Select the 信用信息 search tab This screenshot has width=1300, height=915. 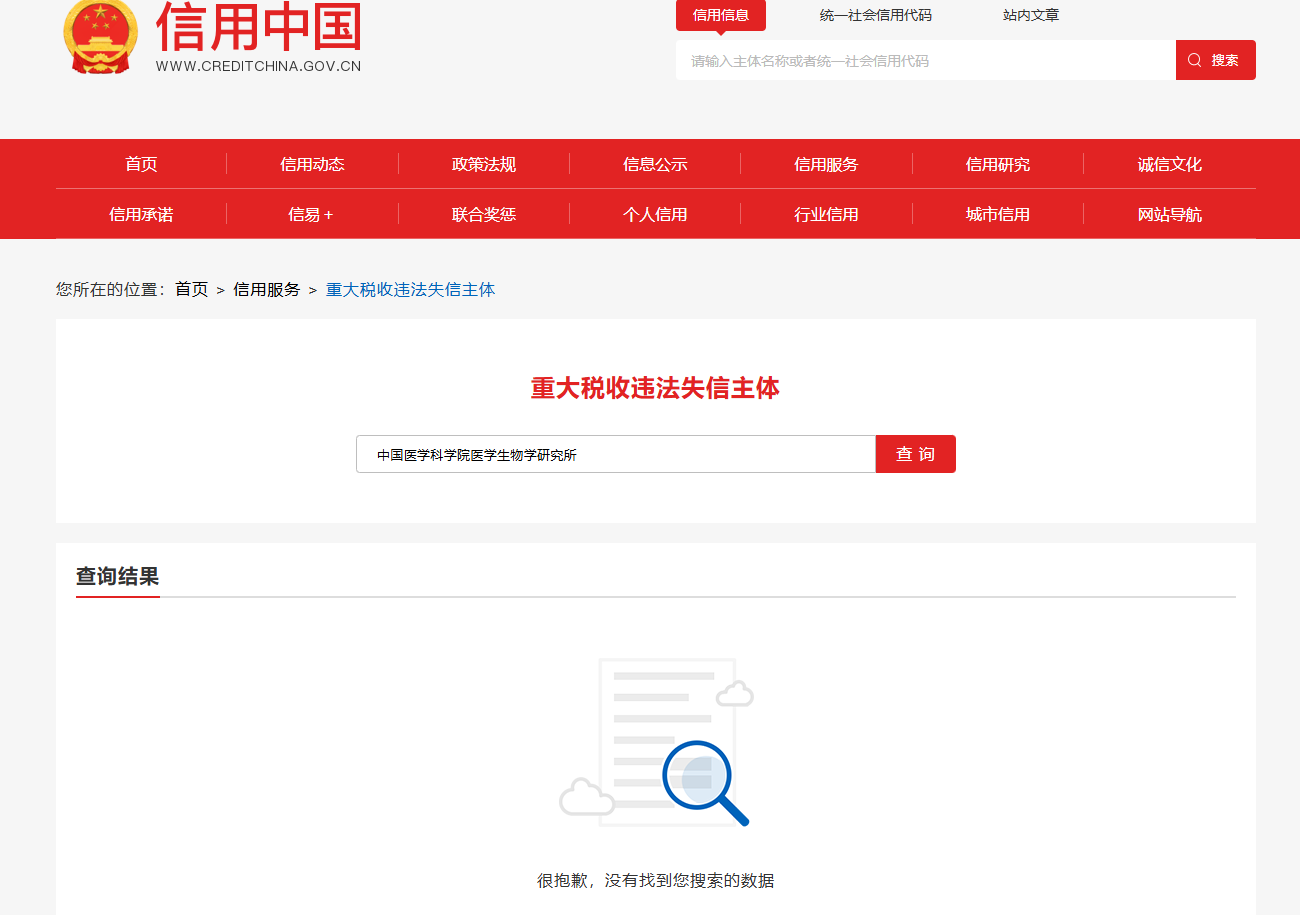[x=721, y=15]
